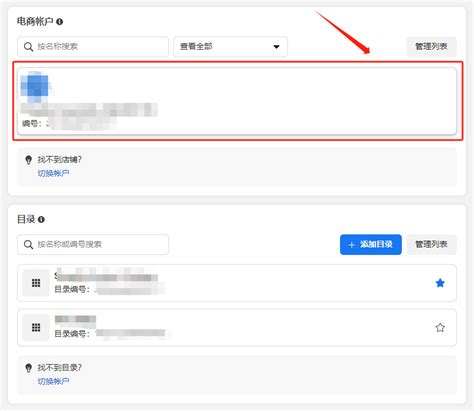This screenshot has width=474, height=411.
Task: Click the info icon beside 目录
Action: [x=41, y=219]
